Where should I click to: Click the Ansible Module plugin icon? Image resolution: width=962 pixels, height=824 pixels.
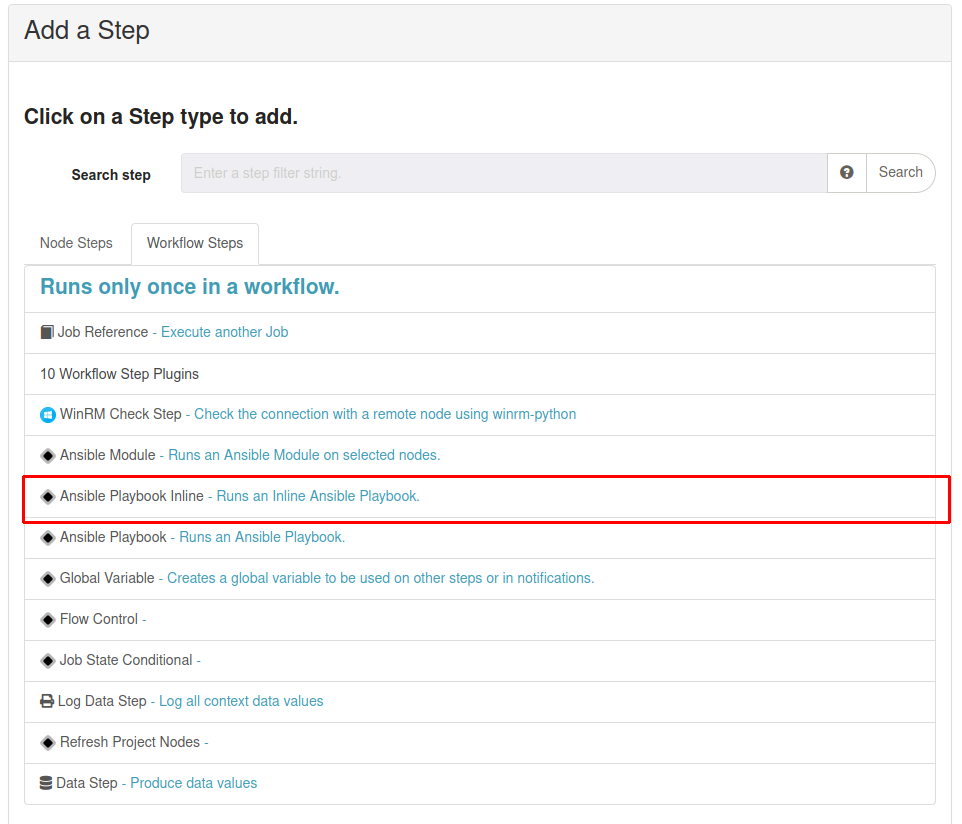(48, 456)
